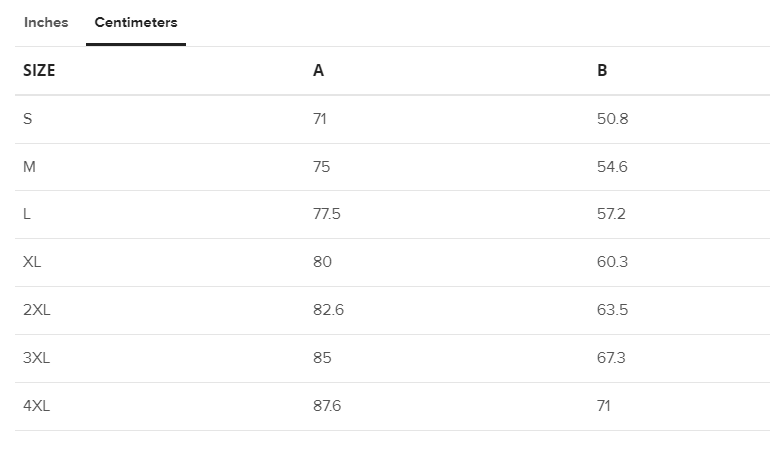Click the 54.6 value in M row
This screenshot has height=451, width=770.
point(612,167)
